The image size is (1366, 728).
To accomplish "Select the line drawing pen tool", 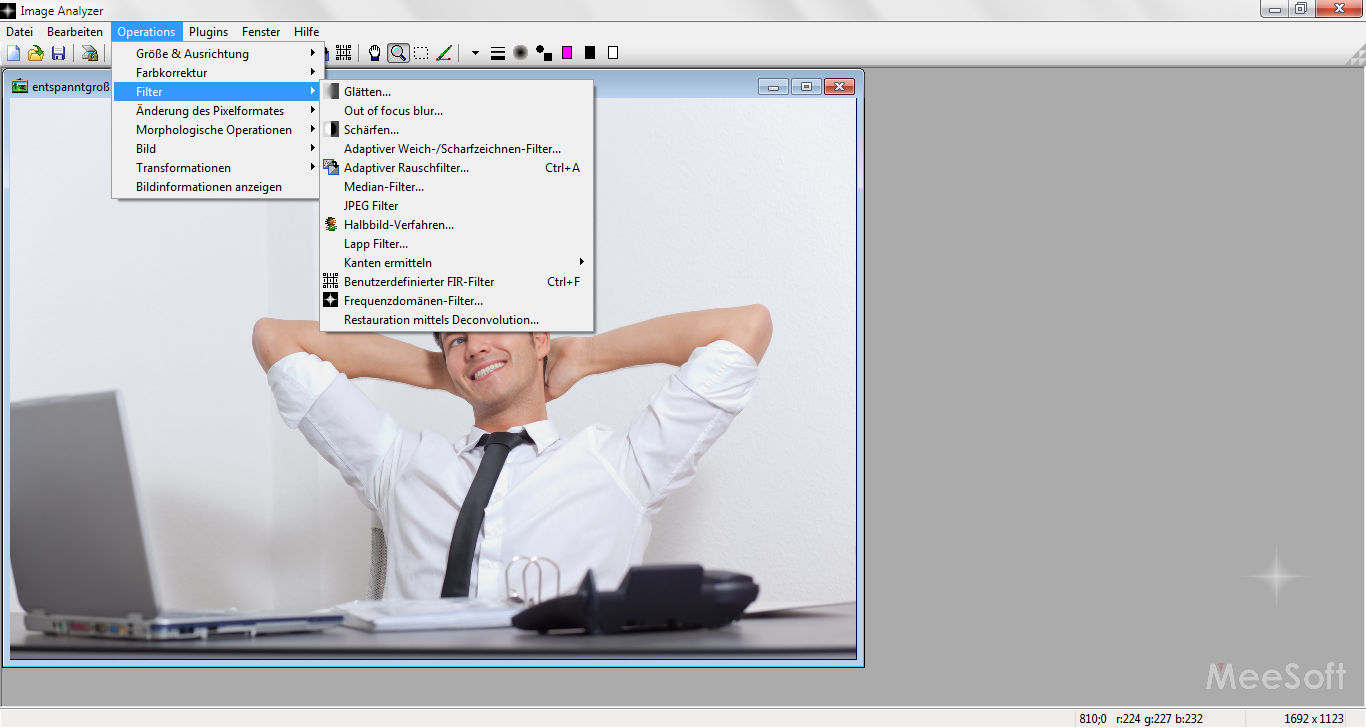I will click(445, 53).
